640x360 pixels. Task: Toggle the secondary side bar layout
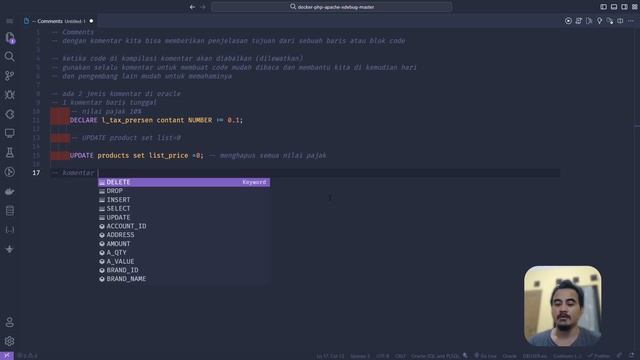[624, 7]
